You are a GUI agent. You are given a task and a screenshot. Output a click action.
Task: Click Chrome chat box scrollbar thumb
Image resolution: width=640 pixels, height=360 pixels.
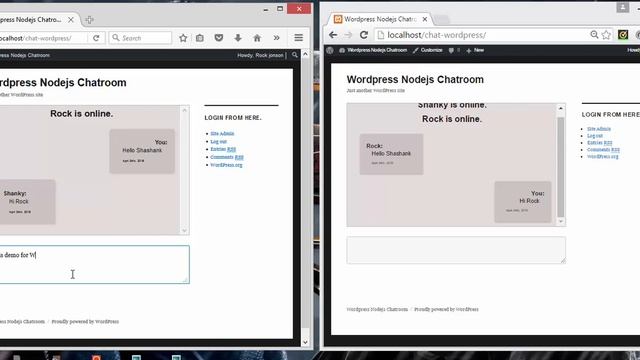point(561,167)
